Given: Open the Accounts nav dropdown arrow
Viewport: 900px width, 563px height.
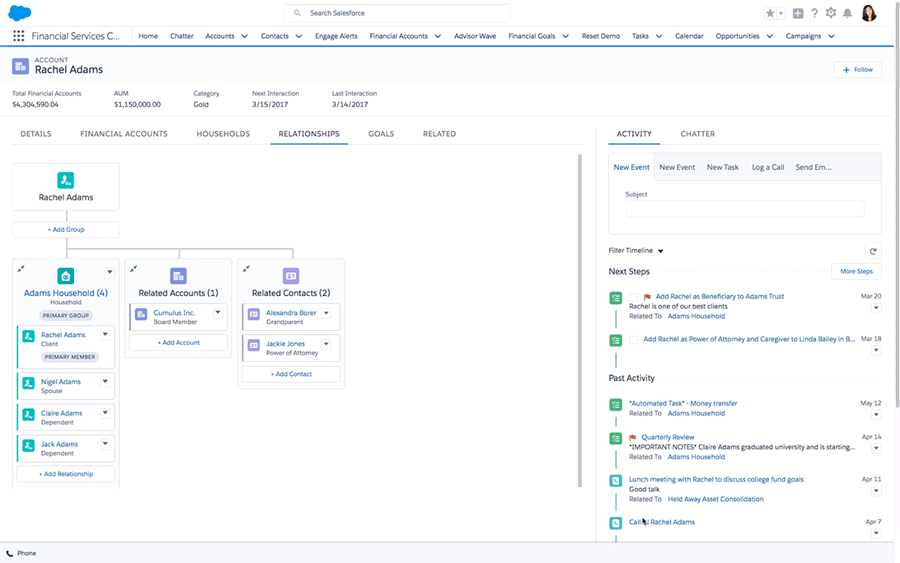Looking at the screenshot, I should point(244,36).
